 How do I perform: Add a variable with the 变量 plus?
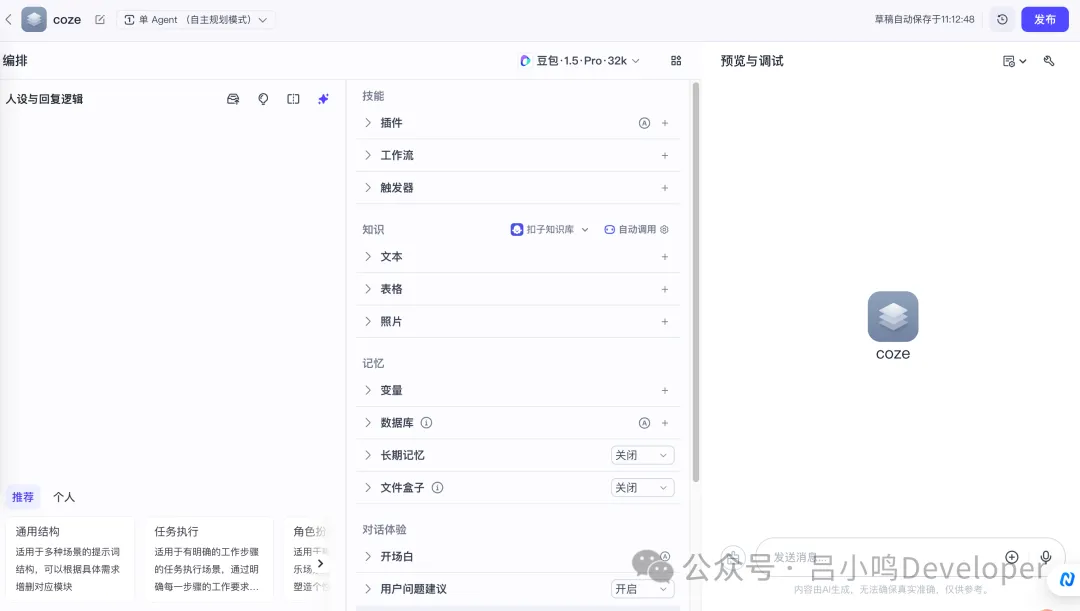(x=665, y=391)
